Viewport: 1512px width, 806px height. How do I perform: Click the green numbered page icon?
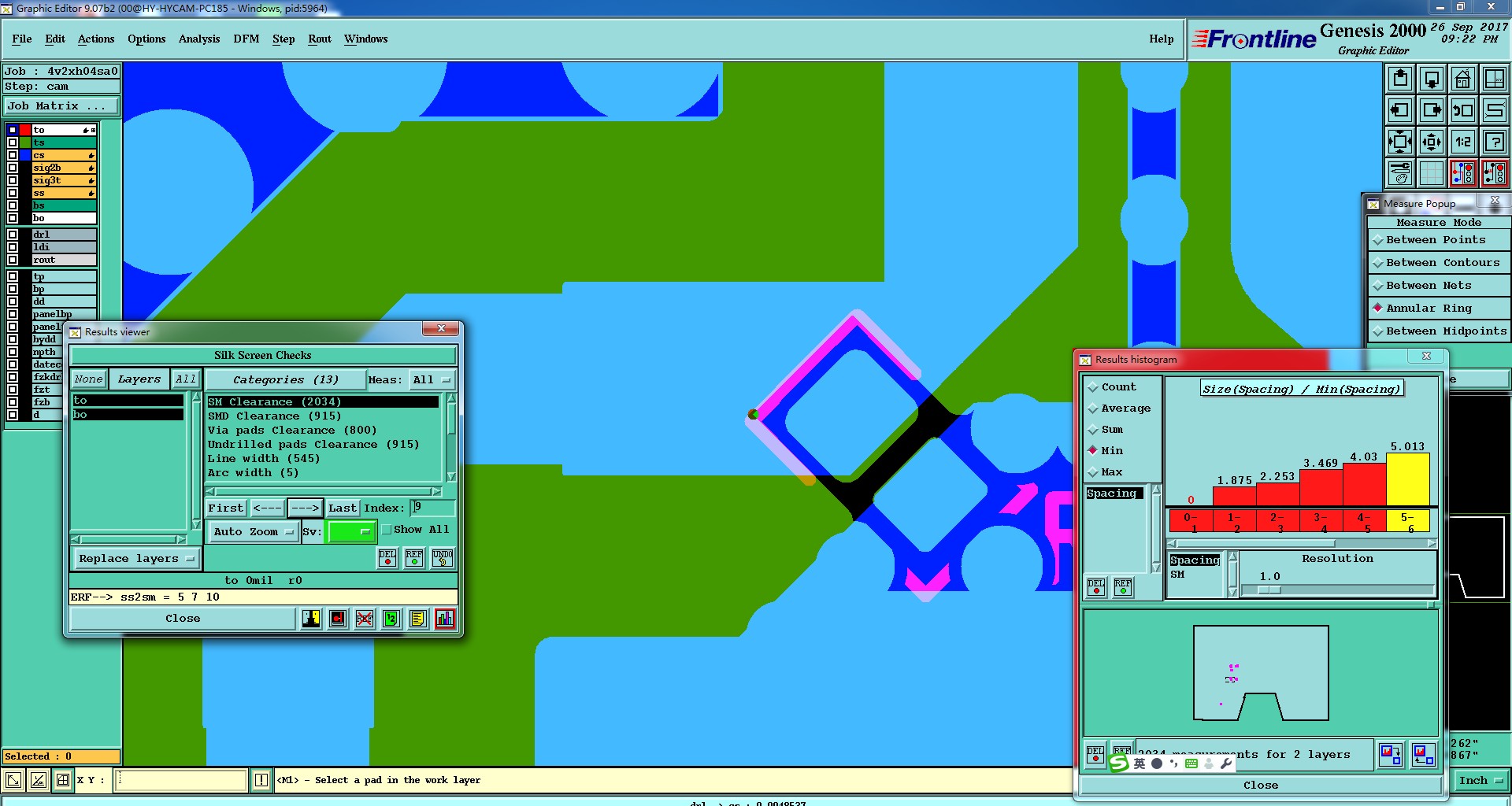[x=391, y=619]
